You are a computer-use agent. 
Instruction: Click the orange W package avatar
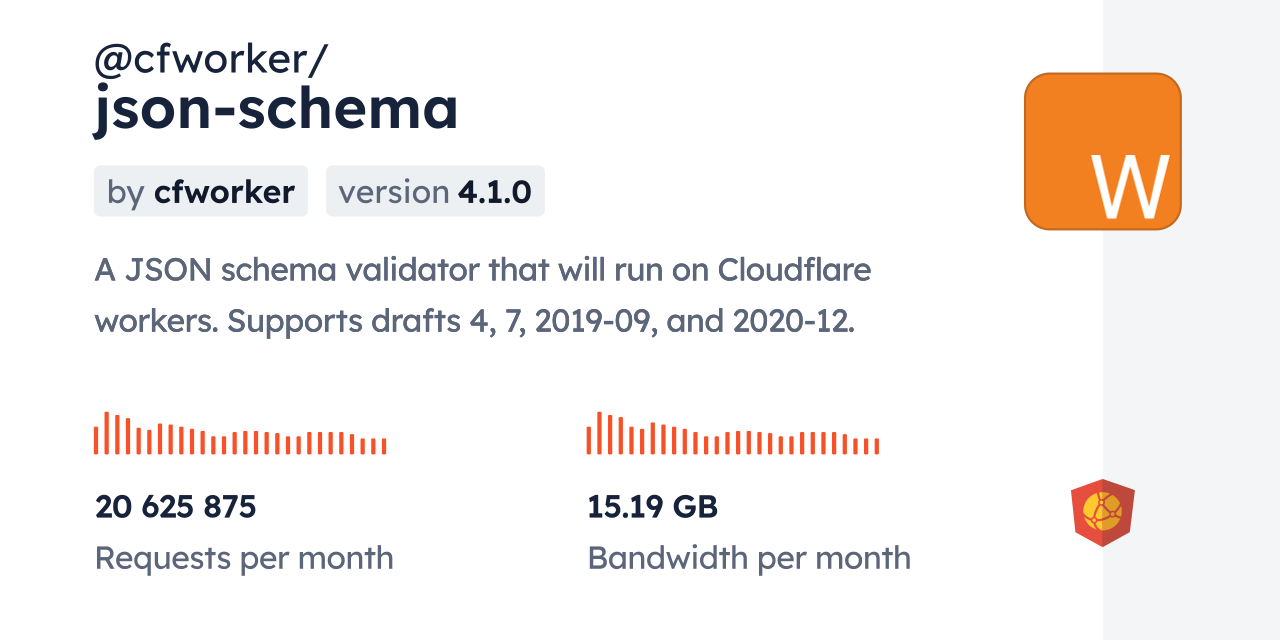(1102, 151)
